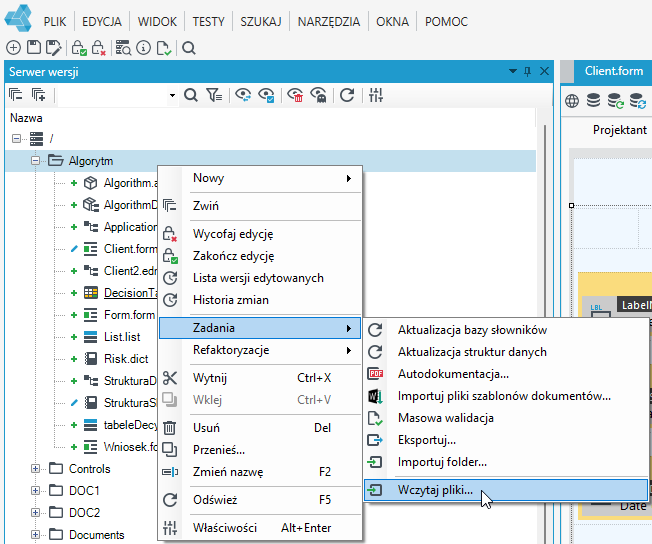Choose Właściwości from context menu

coord(260,528)
